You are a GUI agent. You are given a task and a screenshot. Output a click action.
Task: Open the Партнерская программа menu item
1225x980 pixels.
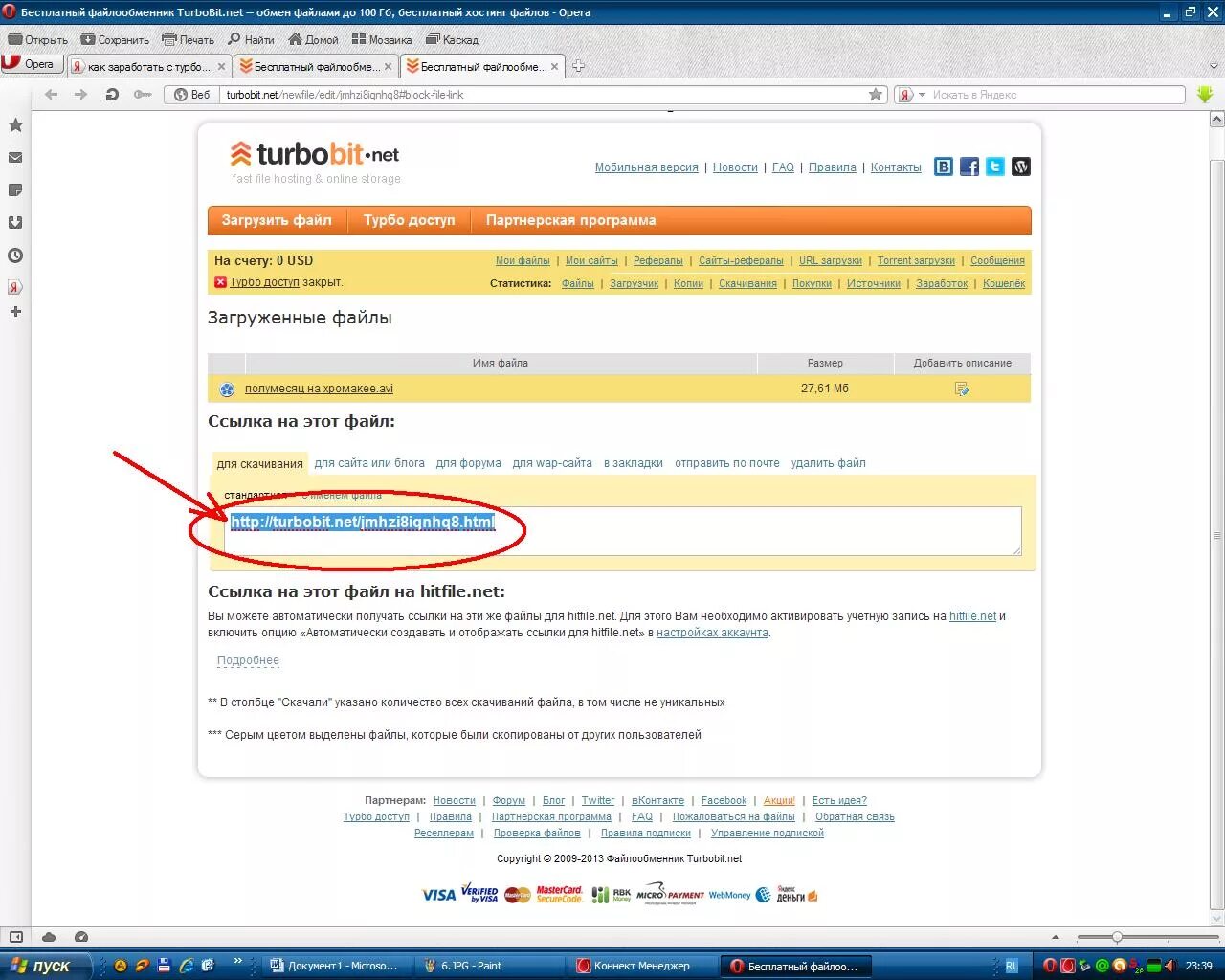click(x=571, y=220)
